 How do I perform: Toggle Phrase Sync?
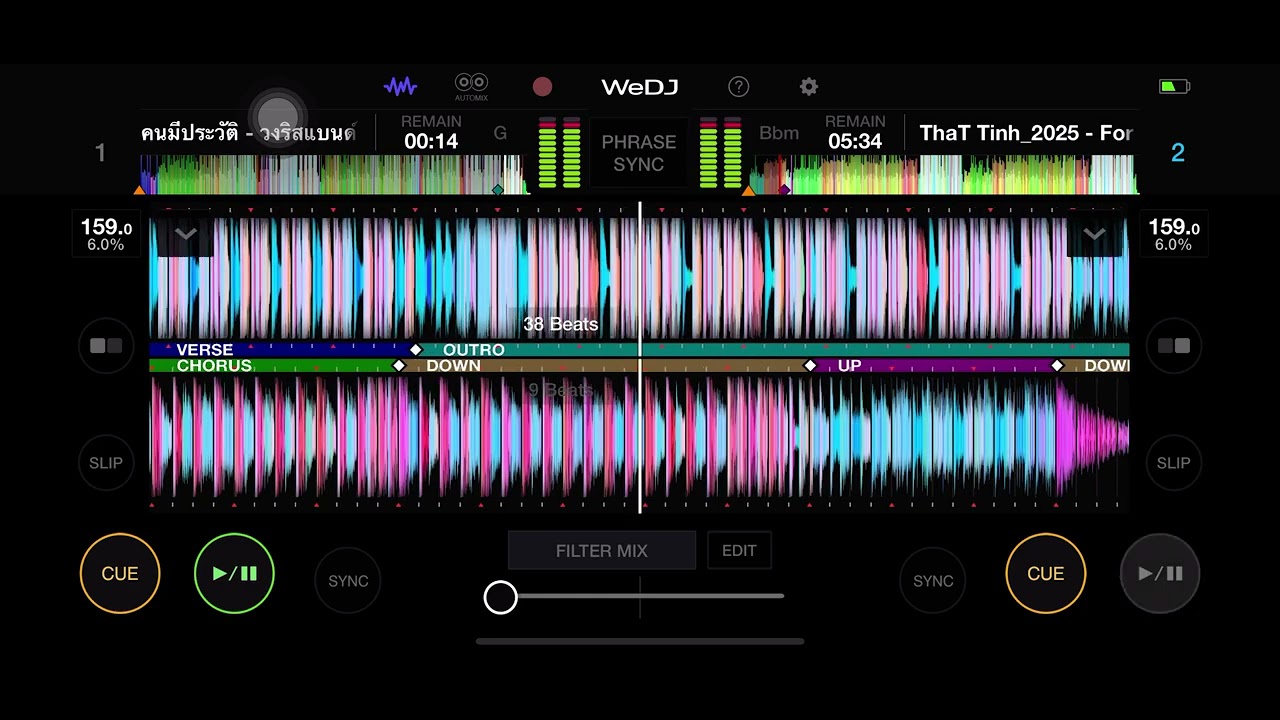[x=639, y=153]
